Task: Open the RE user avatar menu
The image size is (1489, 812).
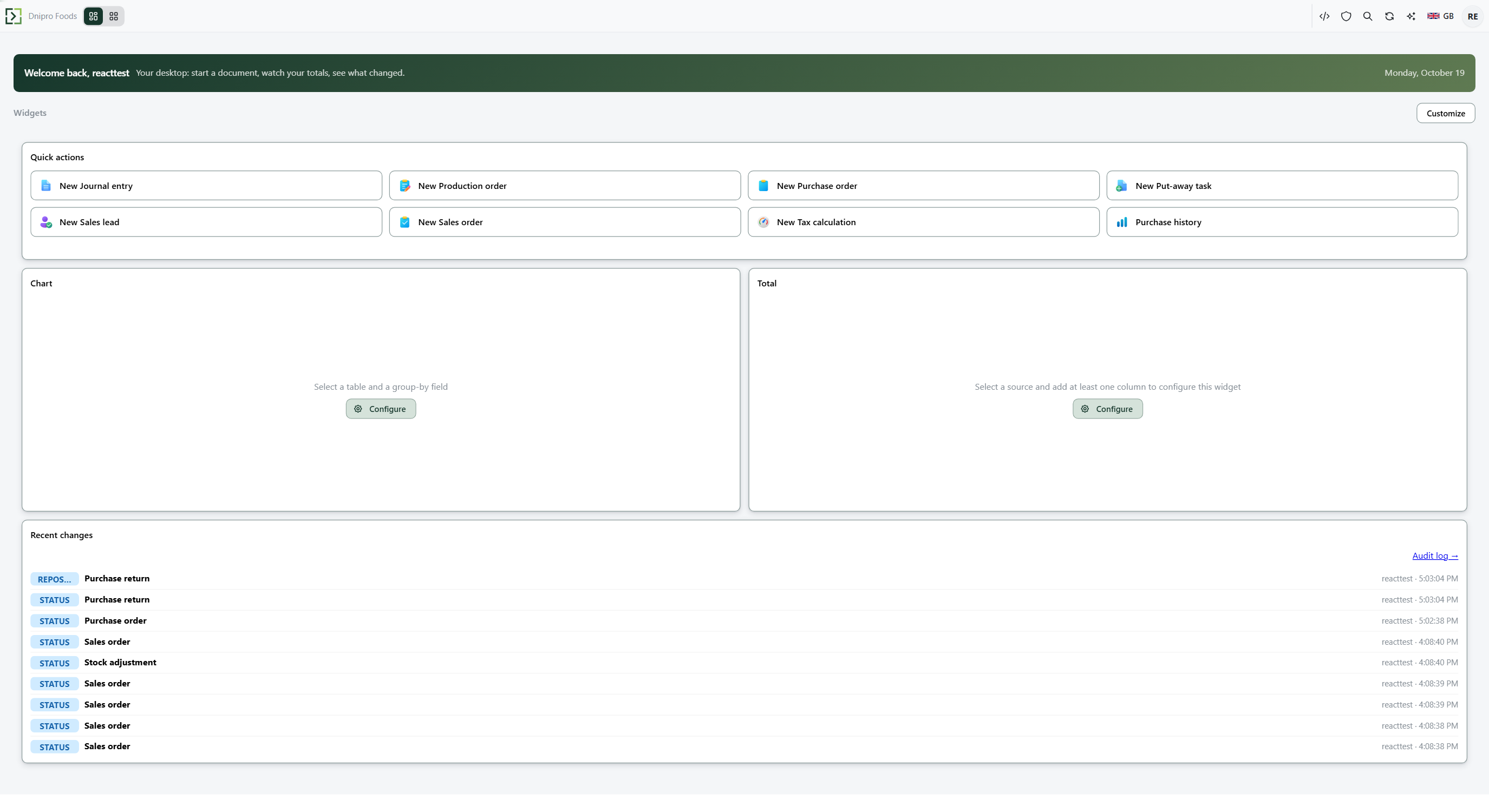Action: pyautogui.click(x=1472, y=16)
